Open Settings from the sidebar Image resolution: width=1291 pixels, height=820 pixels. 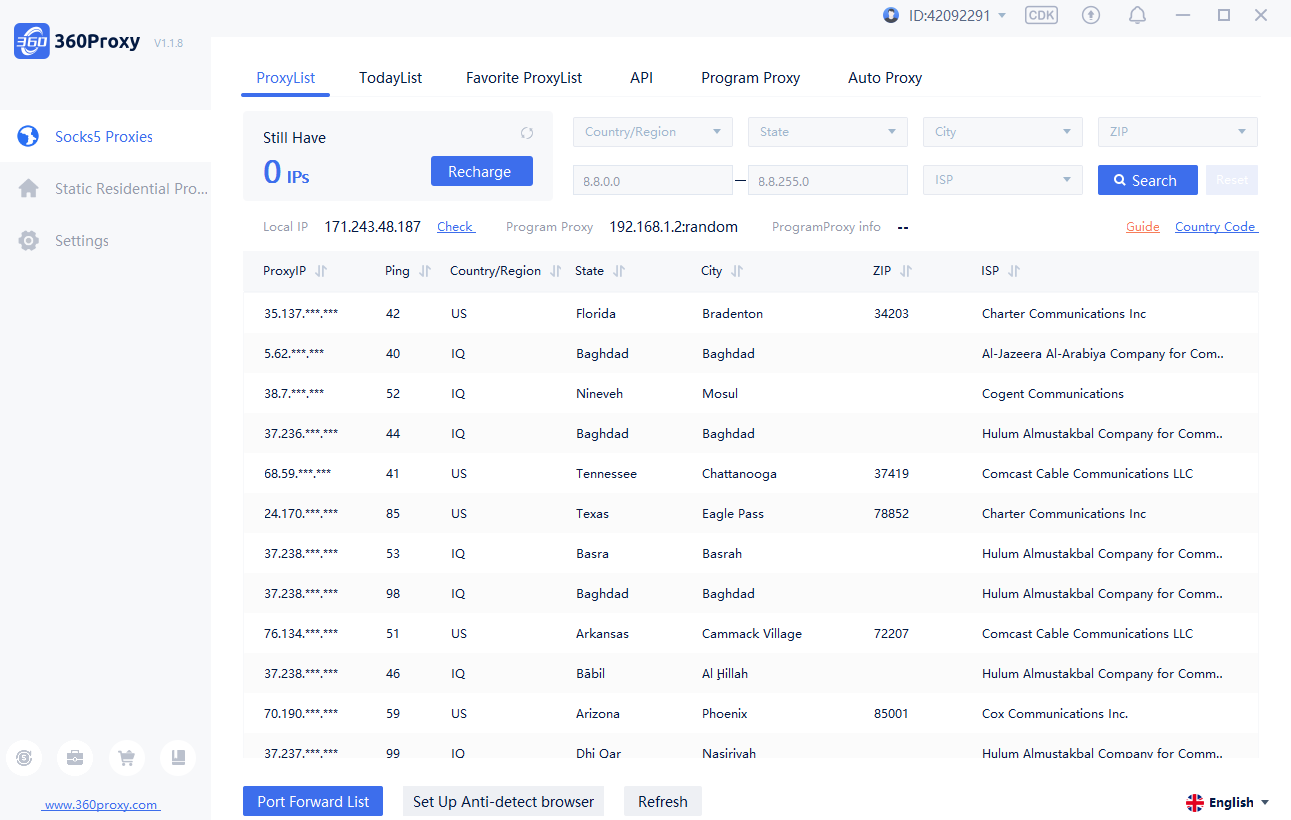pyautogui.click(x=81, y=240)
